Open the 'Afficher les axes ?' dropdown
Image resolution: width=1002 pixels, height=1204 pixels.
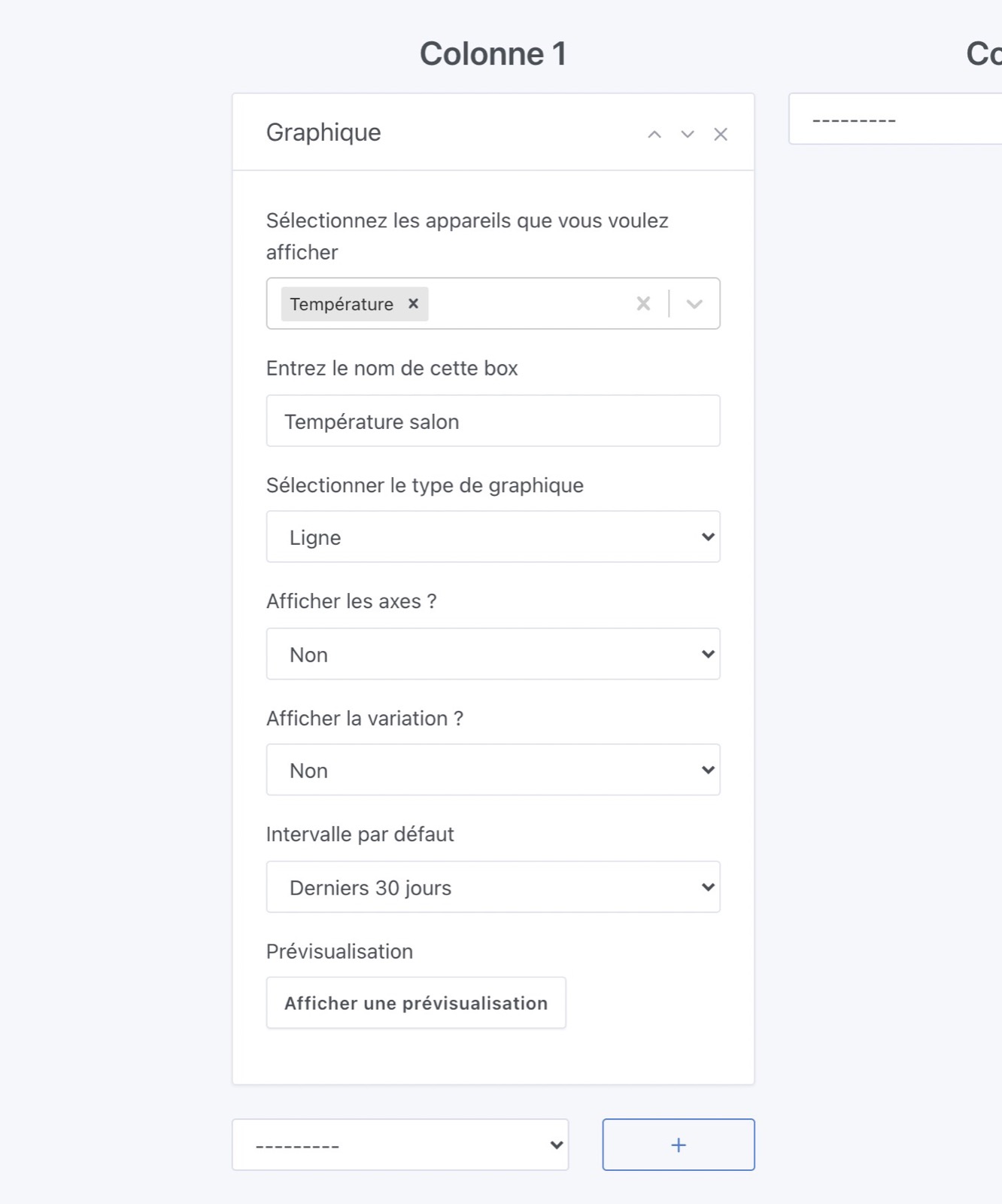493,653
